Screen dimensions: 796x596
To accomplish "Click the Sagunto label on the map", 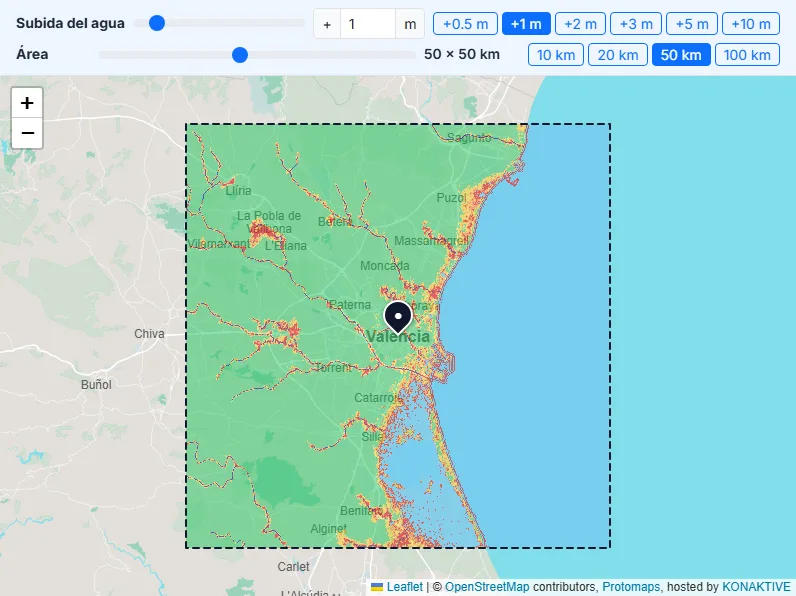I will pos(469,138).
